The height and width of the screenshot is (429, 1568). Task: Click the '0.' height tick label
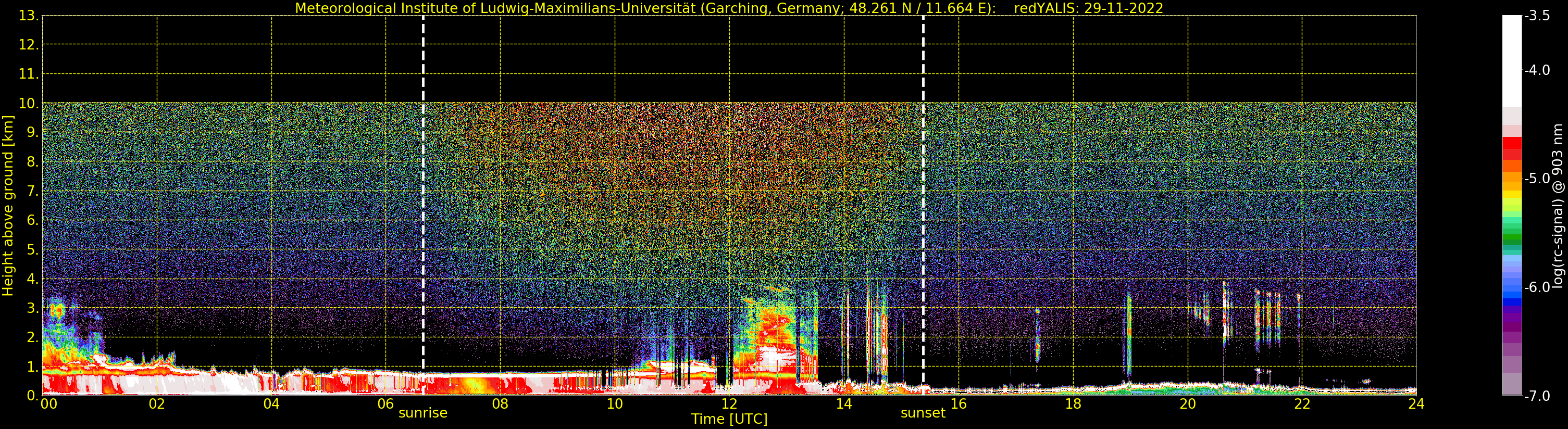pyautogui.click(x=33, y=396)
